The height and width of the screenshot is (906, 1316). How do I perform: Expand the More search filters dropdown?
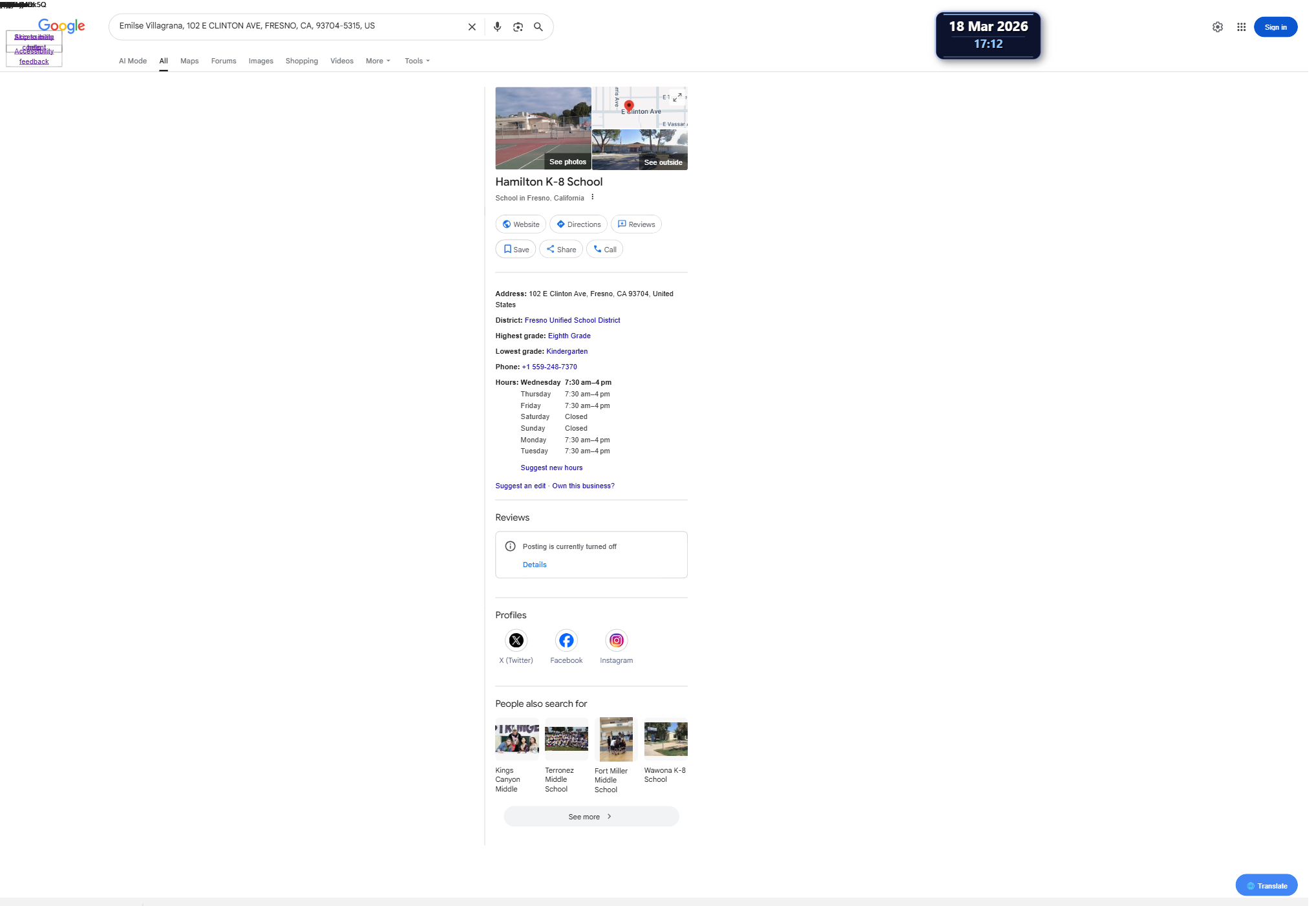(x=378, y=61)
